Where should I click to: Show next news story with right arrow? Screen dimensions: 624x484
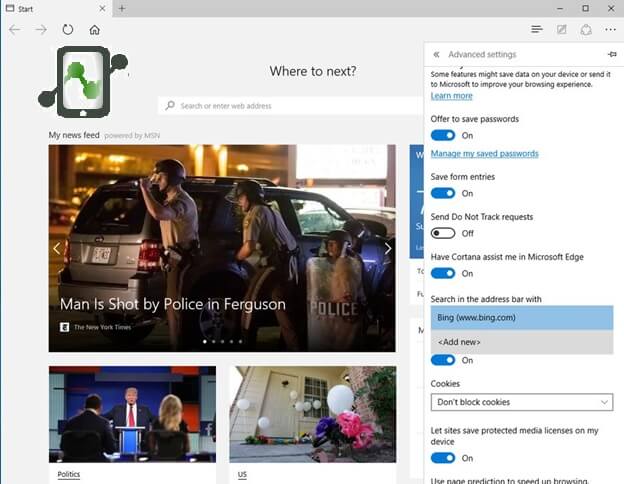388,249
